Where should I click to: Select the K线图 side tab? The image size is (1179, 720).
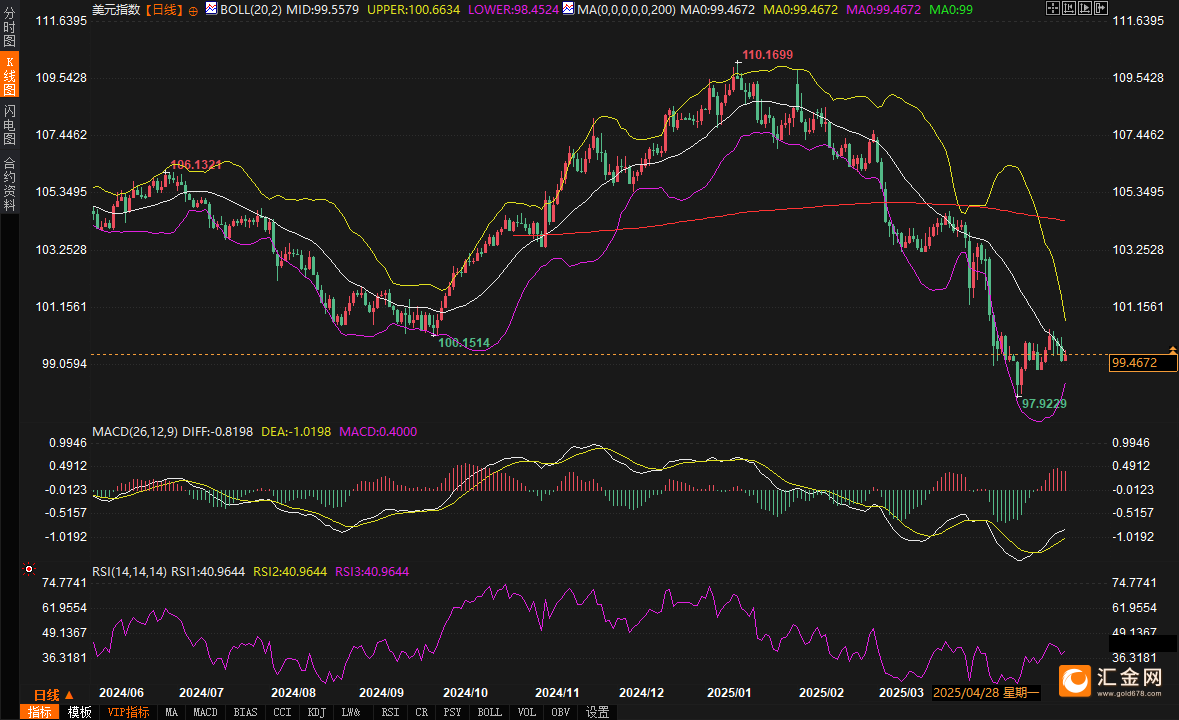(x=10, y=75)
